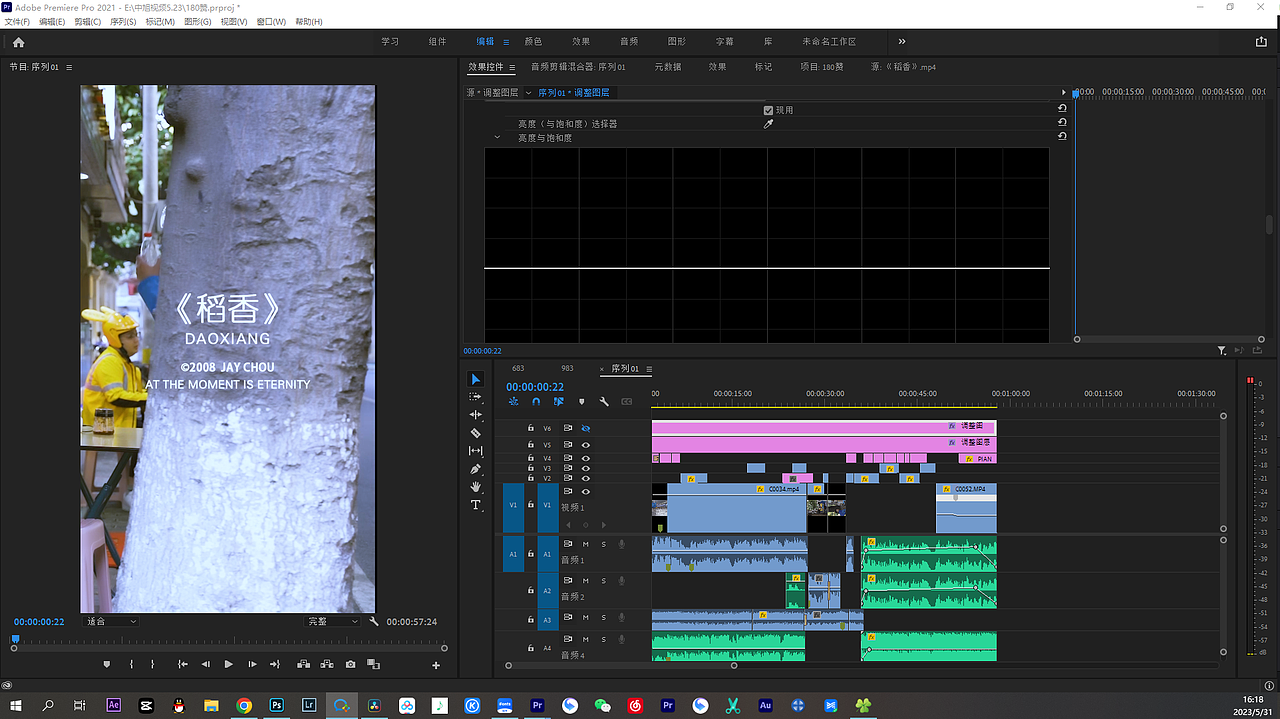
Task: Switch to 音频 workspace
Action: coord(629,42)
